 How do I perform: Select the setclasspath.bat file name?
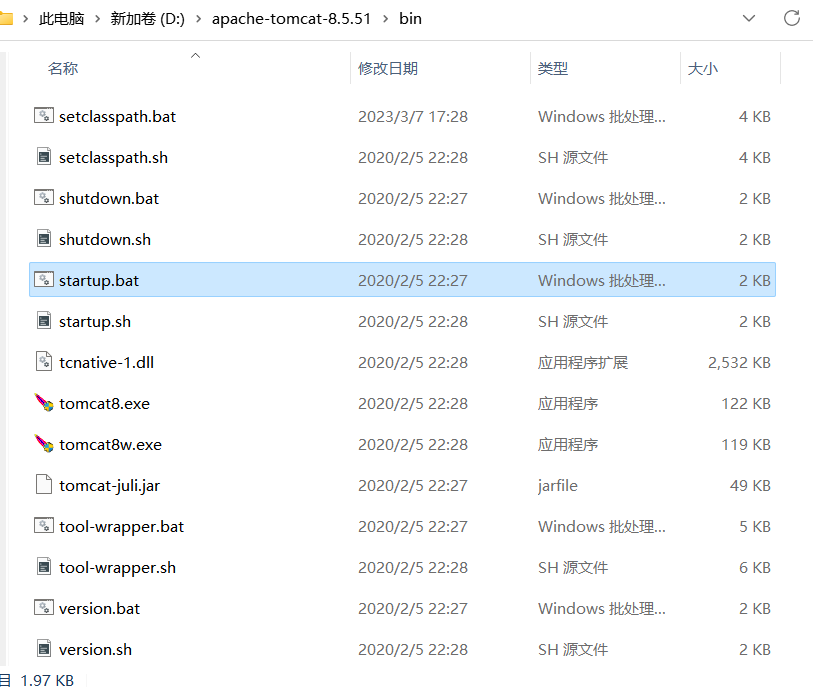pos(117,116)
